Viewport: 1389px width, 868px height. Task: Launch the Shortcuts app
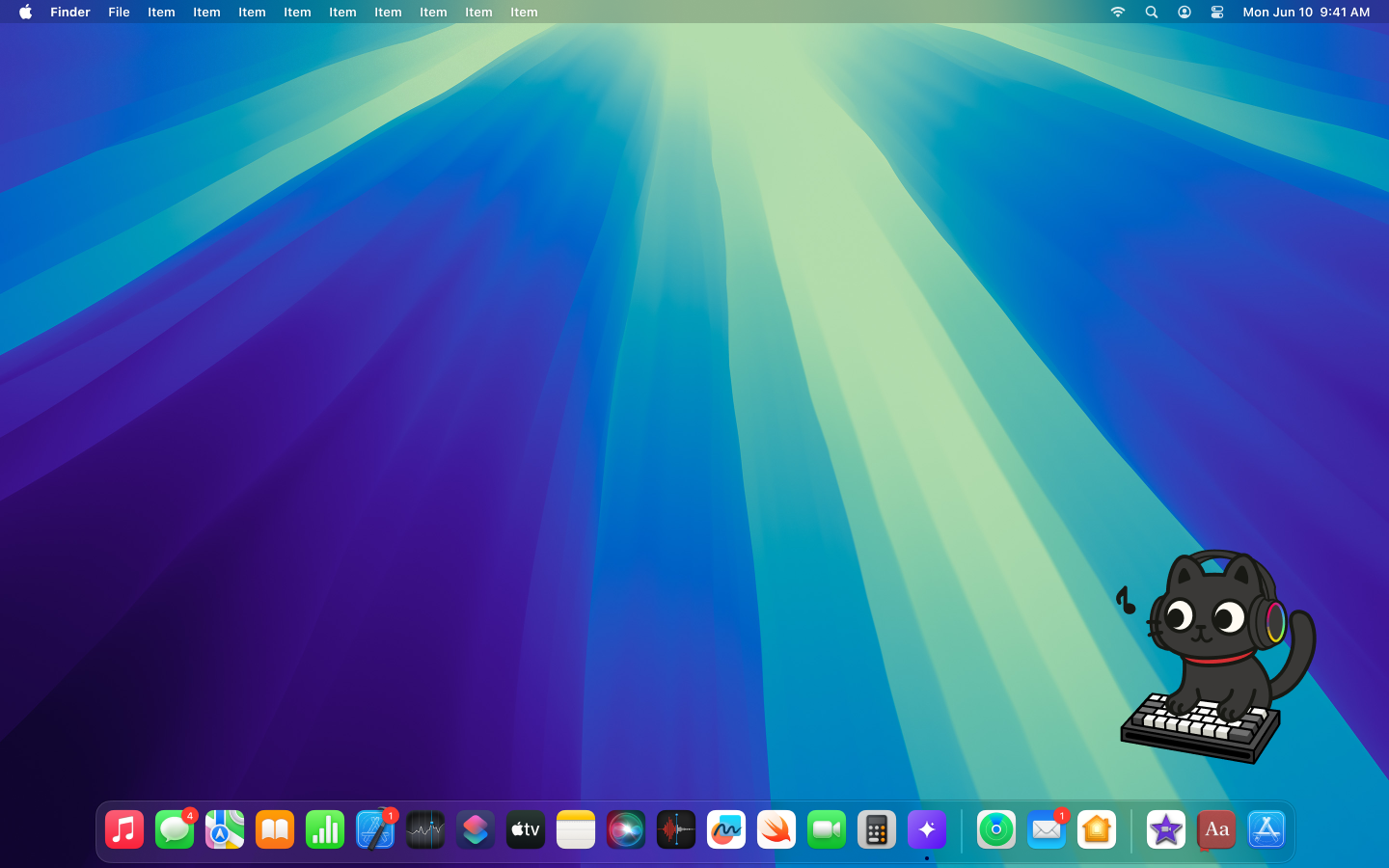tap(476, 829)
